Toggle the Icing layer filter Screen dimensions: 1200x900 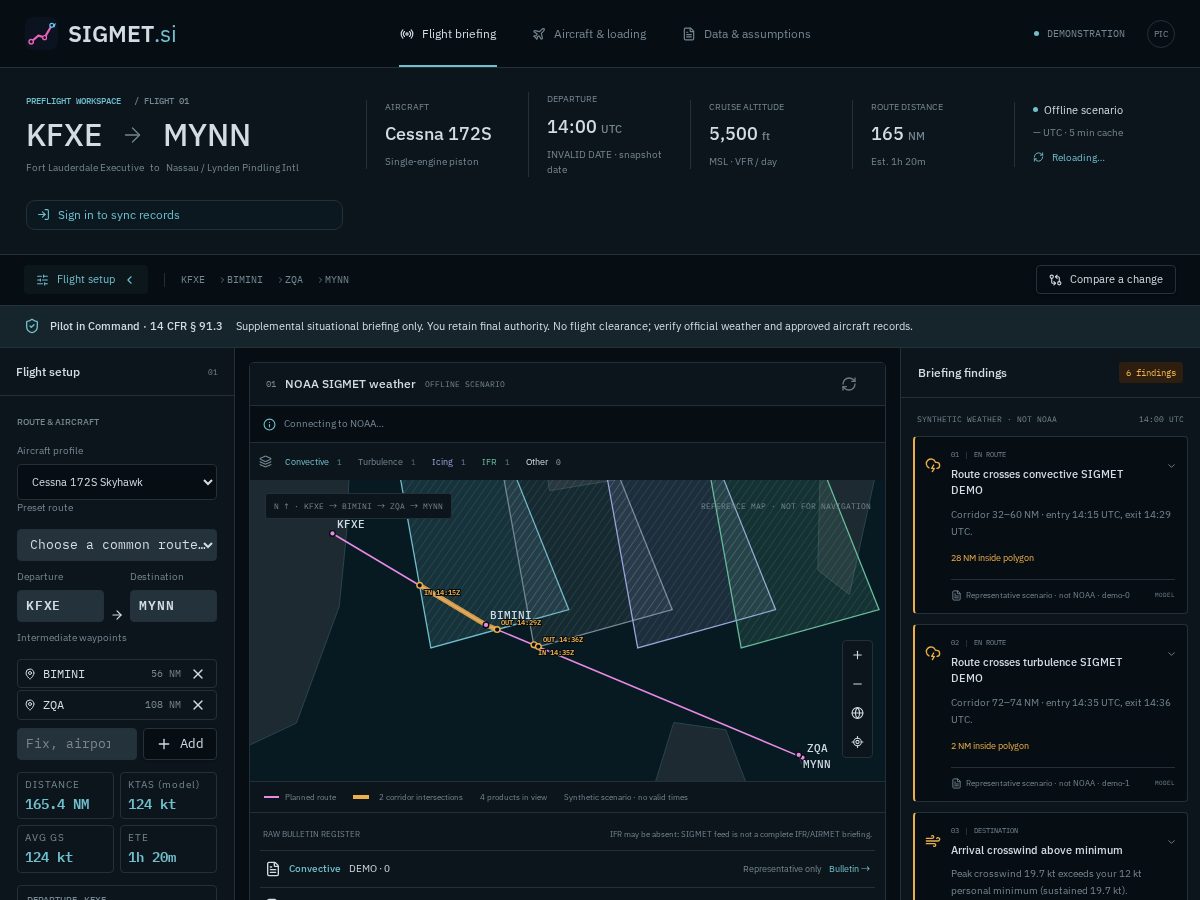[x=448, y=462]
